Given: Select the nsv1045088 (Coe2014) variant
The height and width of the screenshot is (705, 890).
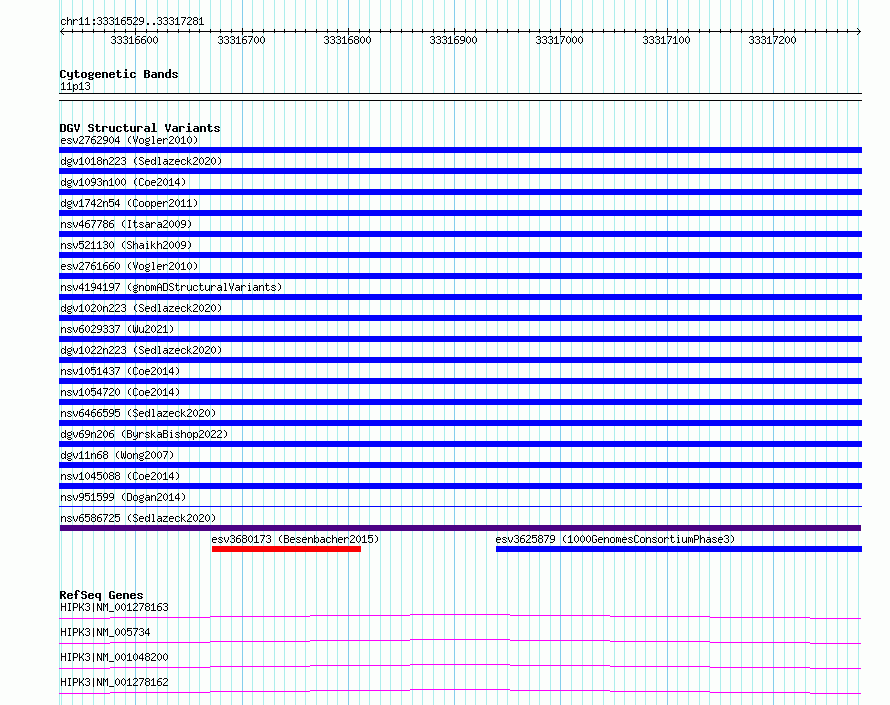Looking at the screenshot, I should [120, 476].
